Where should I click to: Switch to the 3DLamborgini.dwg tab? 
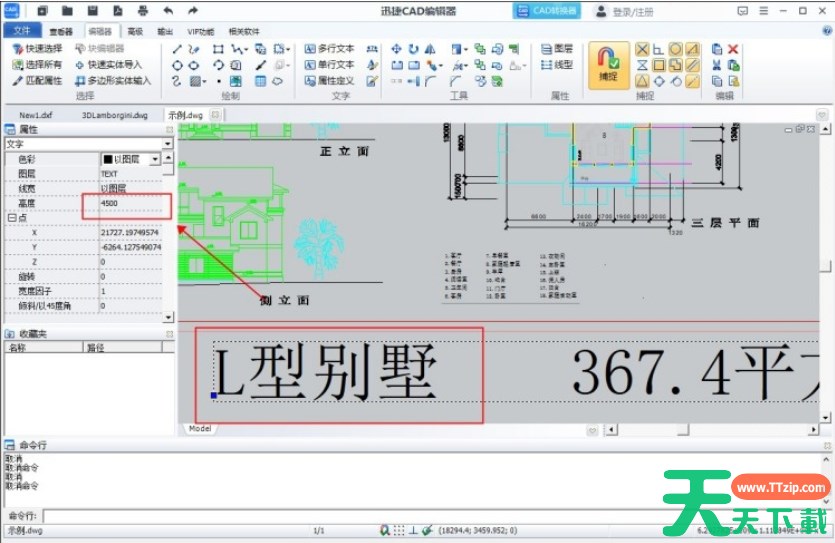tap(114, 115)
